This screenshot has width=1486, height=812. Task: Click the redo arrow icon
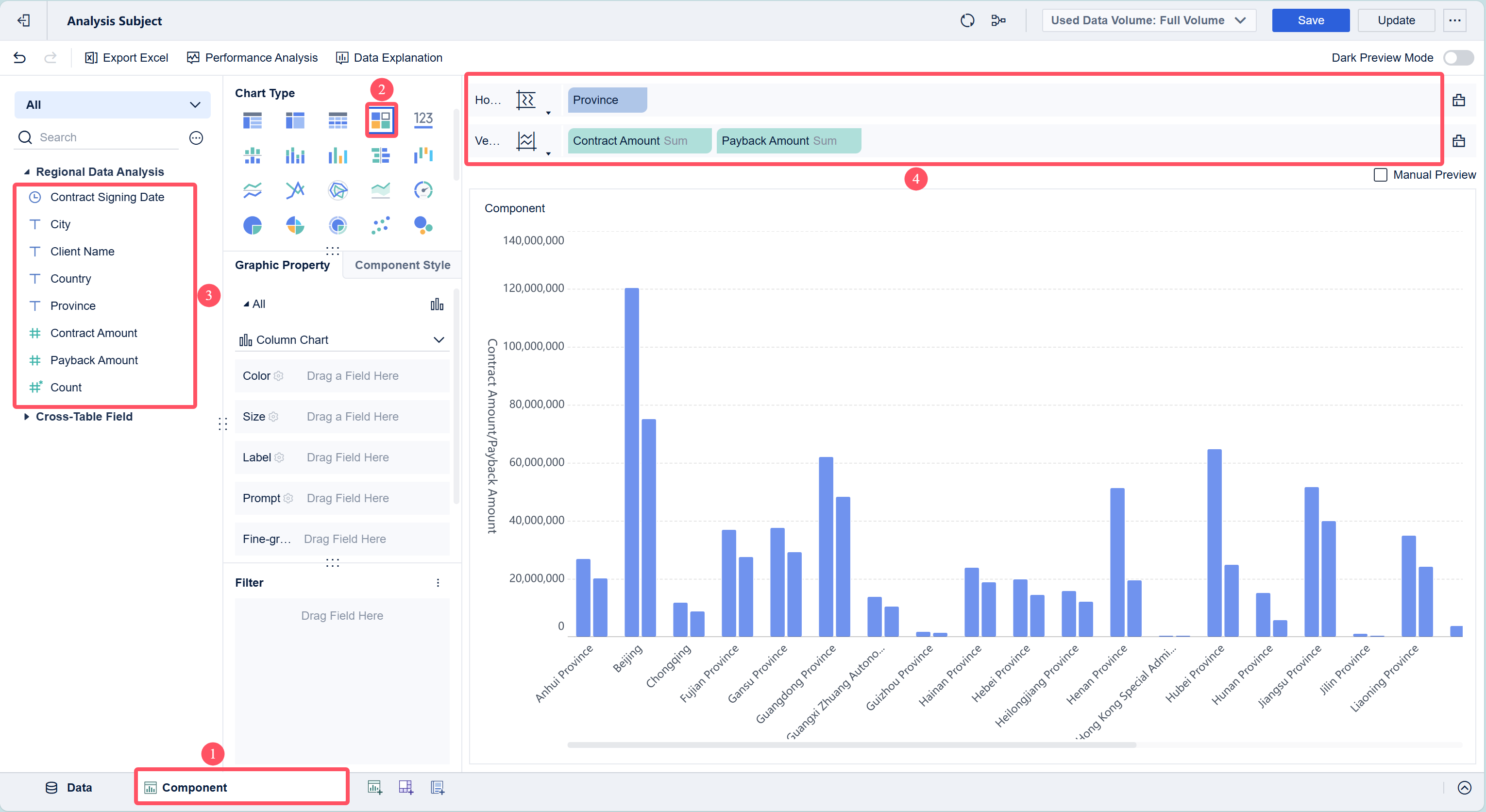(51, 58)
